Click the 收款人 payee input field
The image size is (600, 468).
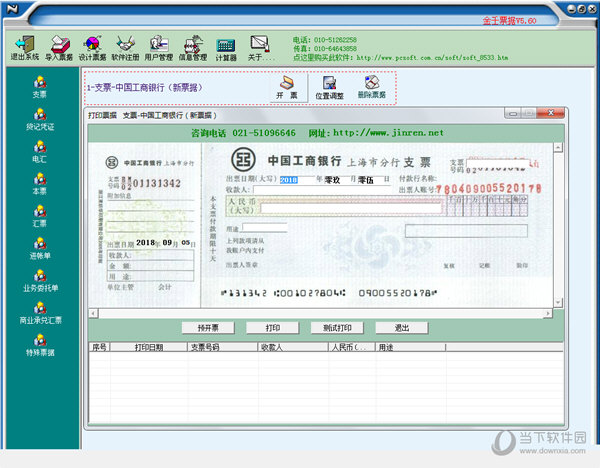click(x=321, y=190)
